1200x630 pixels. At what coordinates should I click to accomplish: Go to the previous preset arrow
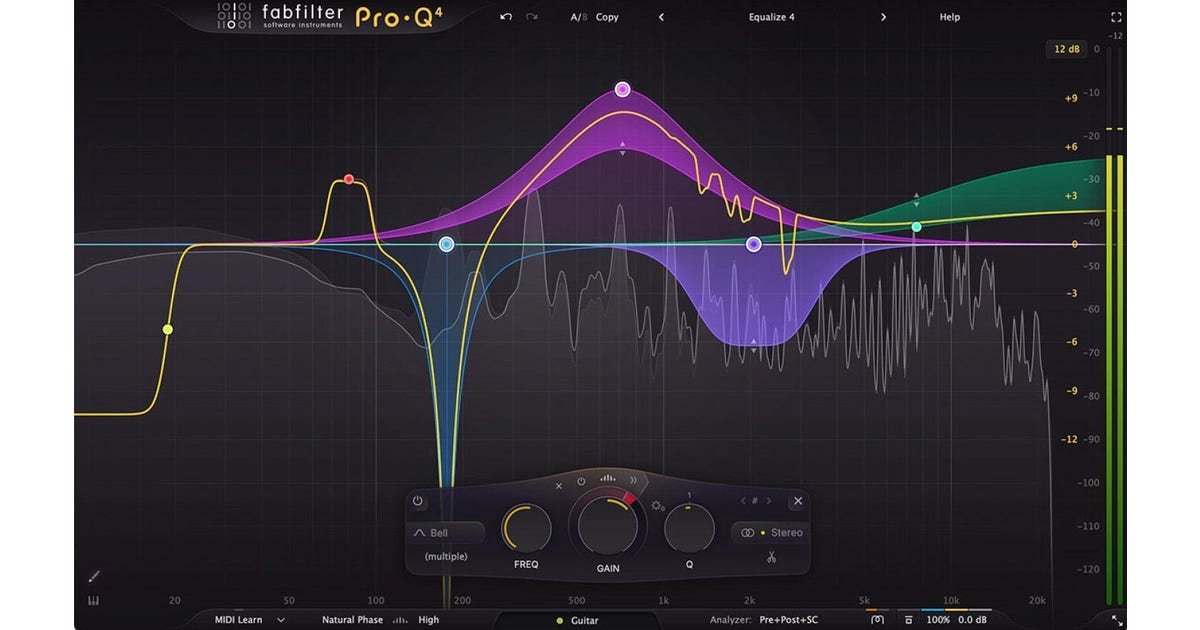click(661, 17)
